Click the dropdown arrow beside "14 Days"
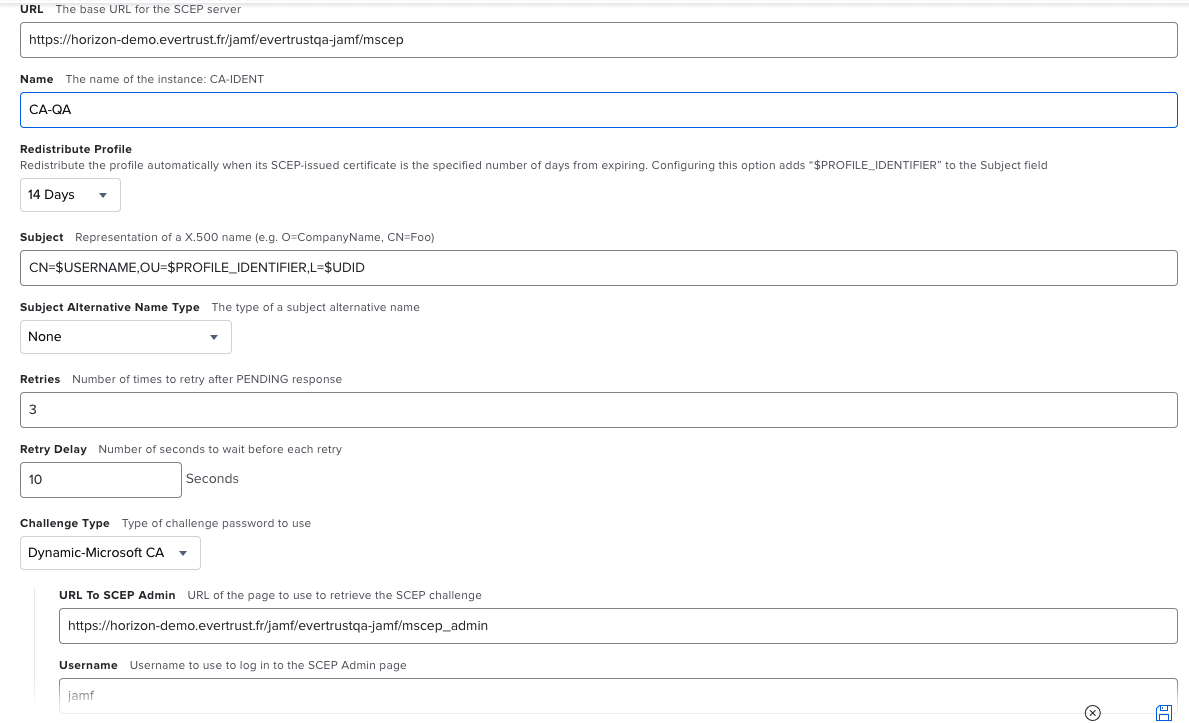Viewport: 1189px width, 723px height. click(x=101, y=195)
